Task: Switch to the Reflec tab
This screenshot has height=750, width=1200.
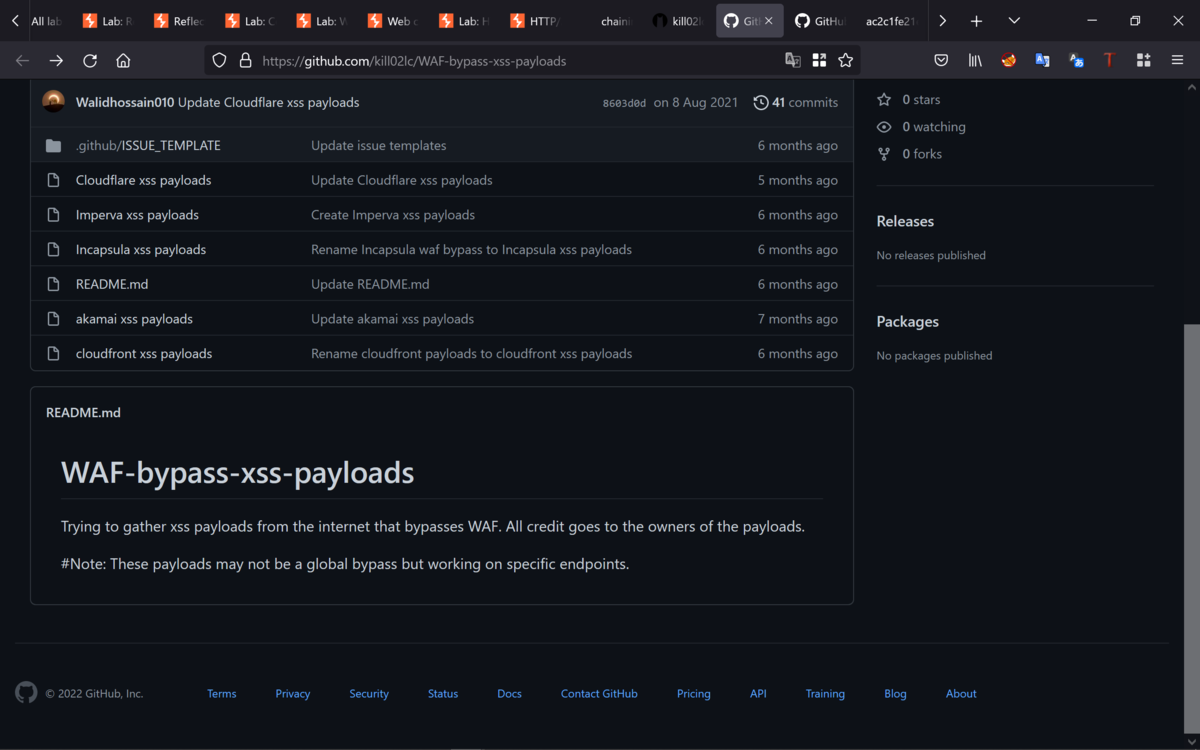Action: (x=180, y=21)
